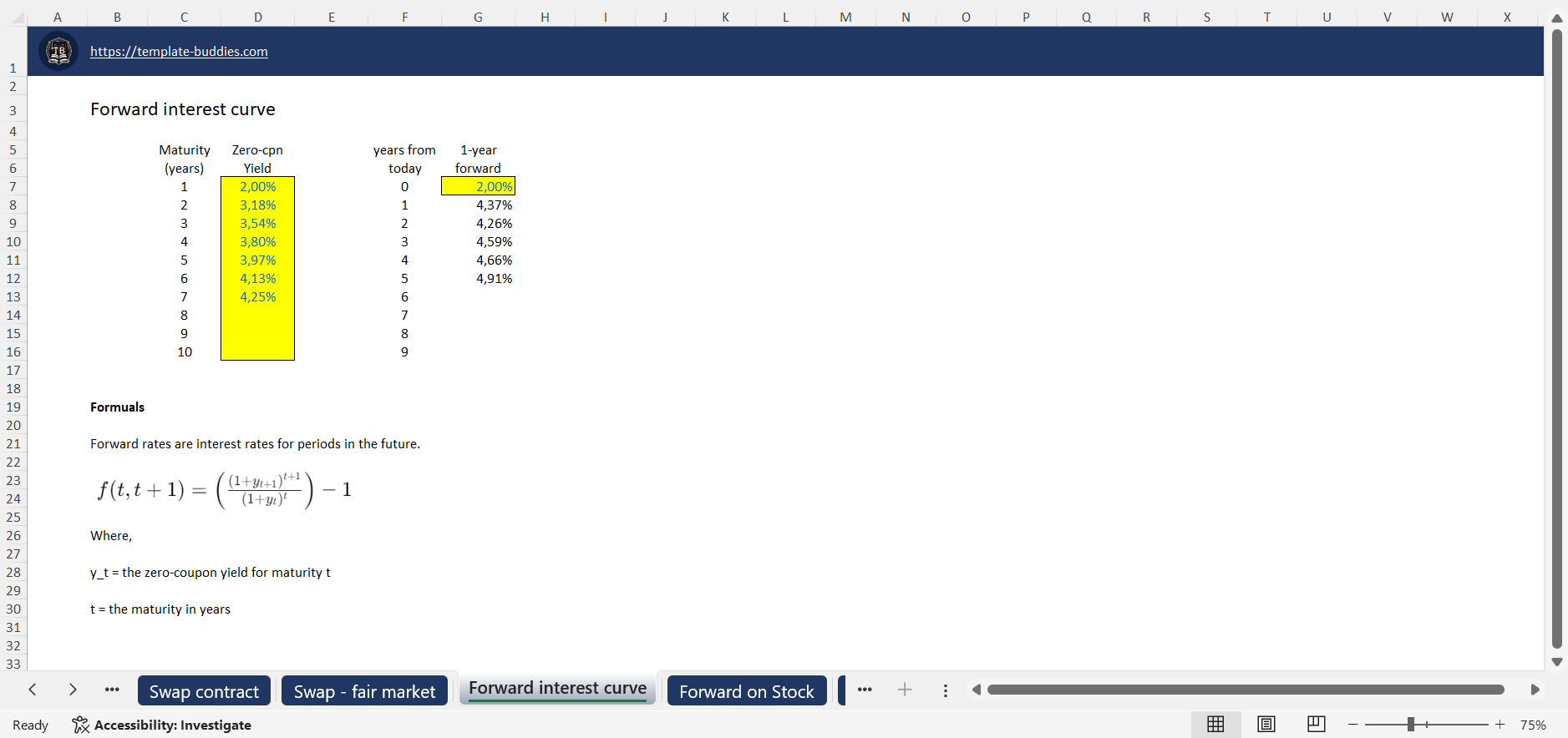The height and width of the screenshot is (738, 1568).
Task: Click the Template Buddies logo image
Action: pyautogui.click(x=58, y=52)
